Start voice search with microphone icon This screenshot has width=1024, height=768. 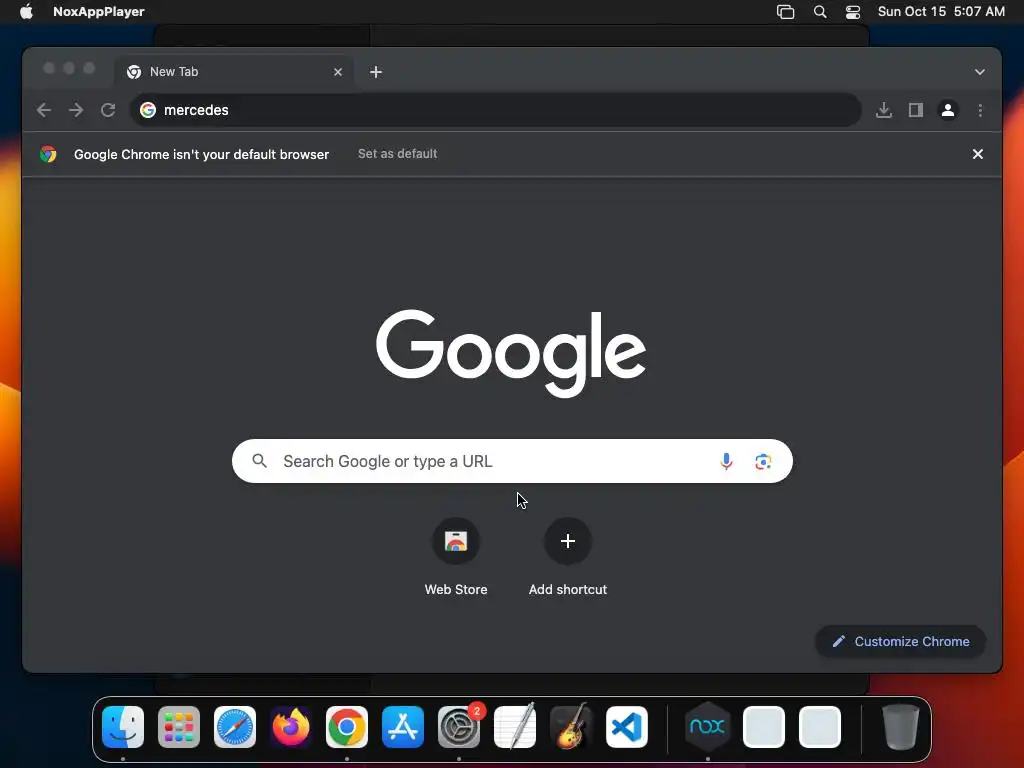click(726, 461)
